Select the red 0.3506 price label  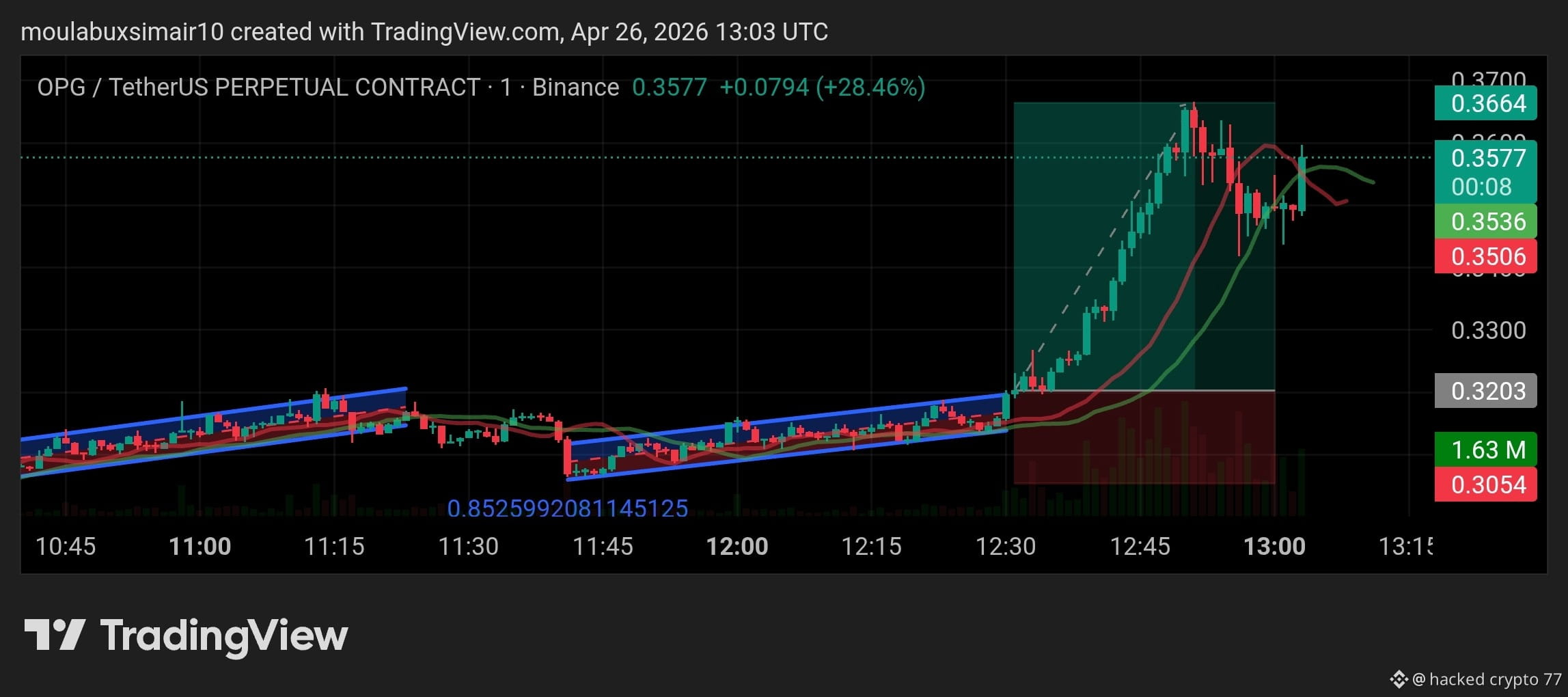1485,256
